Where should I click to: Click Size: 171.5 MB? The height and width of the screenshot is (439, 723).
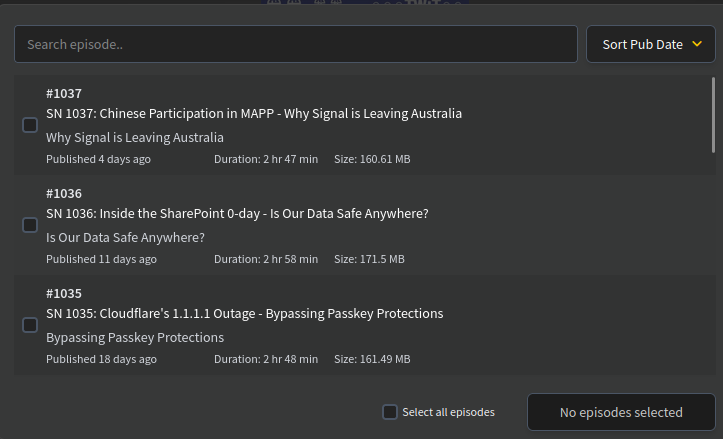(x=369, y=259)
